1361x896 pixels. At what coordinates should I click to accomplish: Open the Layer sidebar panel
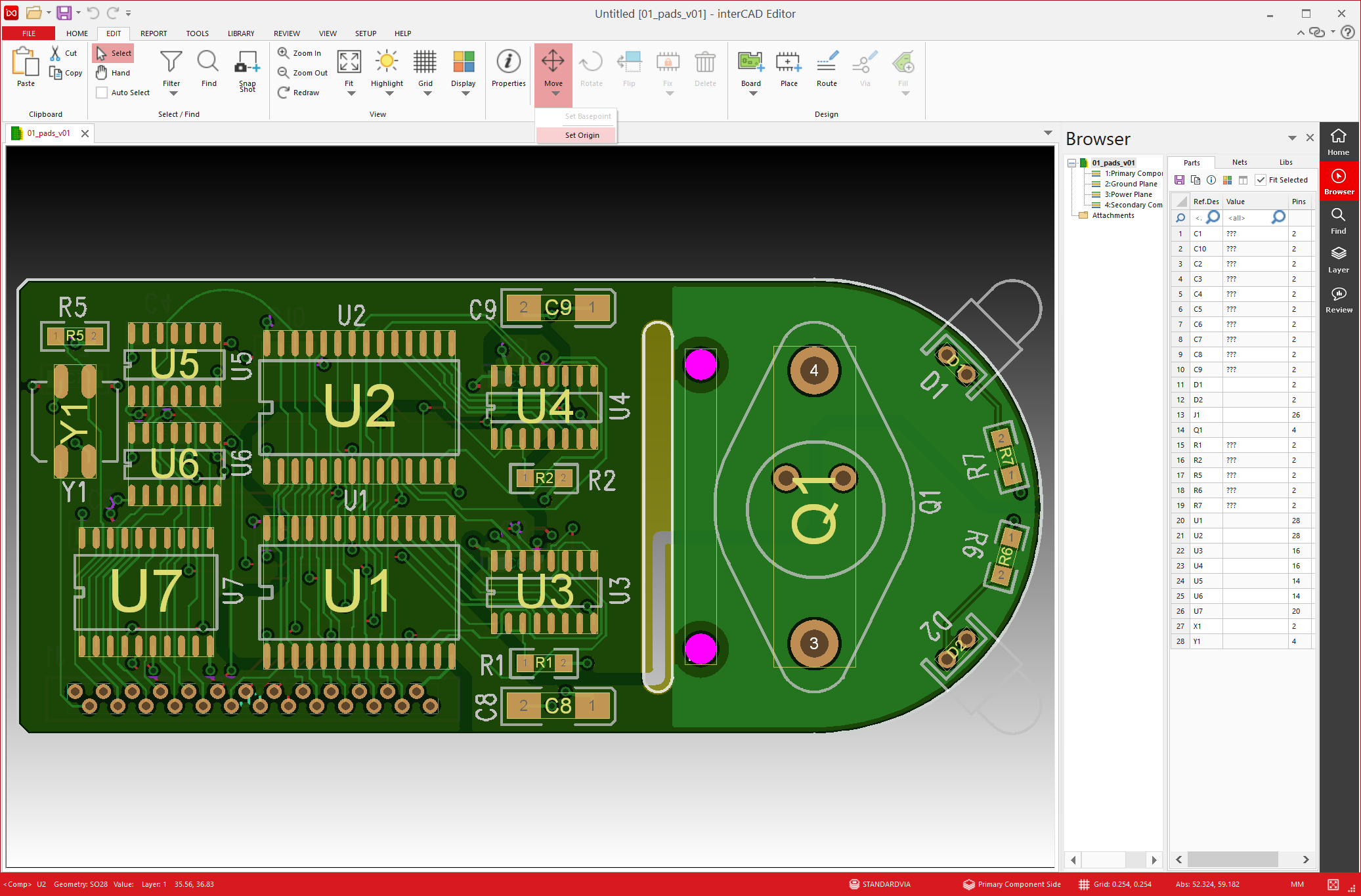click(1338, 259)
